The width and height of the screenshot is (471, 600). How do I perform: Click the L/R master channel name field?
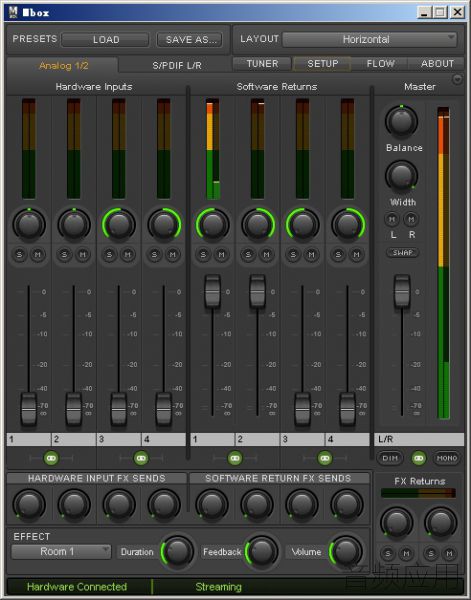[x=419, y=439]
